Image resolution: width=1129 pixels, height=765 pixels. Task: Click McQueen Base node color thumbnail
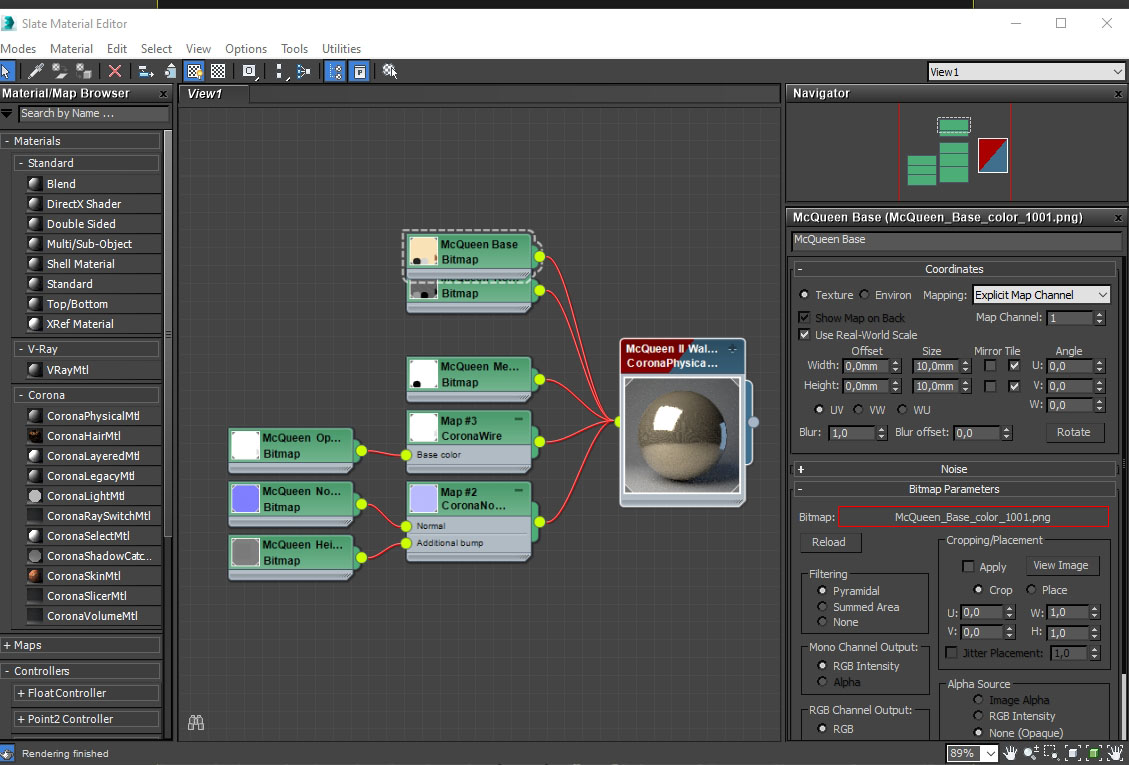tap(424, 251)
